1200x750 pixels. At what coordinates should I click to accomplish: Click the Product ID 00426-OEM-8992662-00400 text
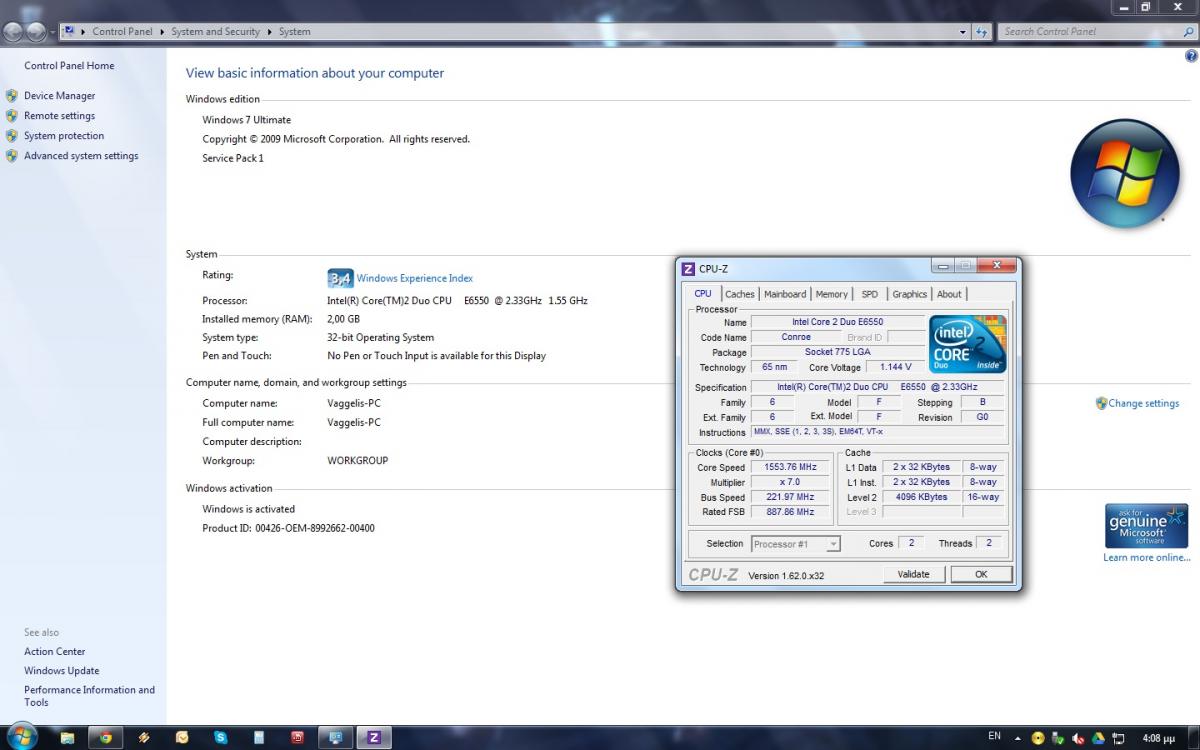click(289, 528)
